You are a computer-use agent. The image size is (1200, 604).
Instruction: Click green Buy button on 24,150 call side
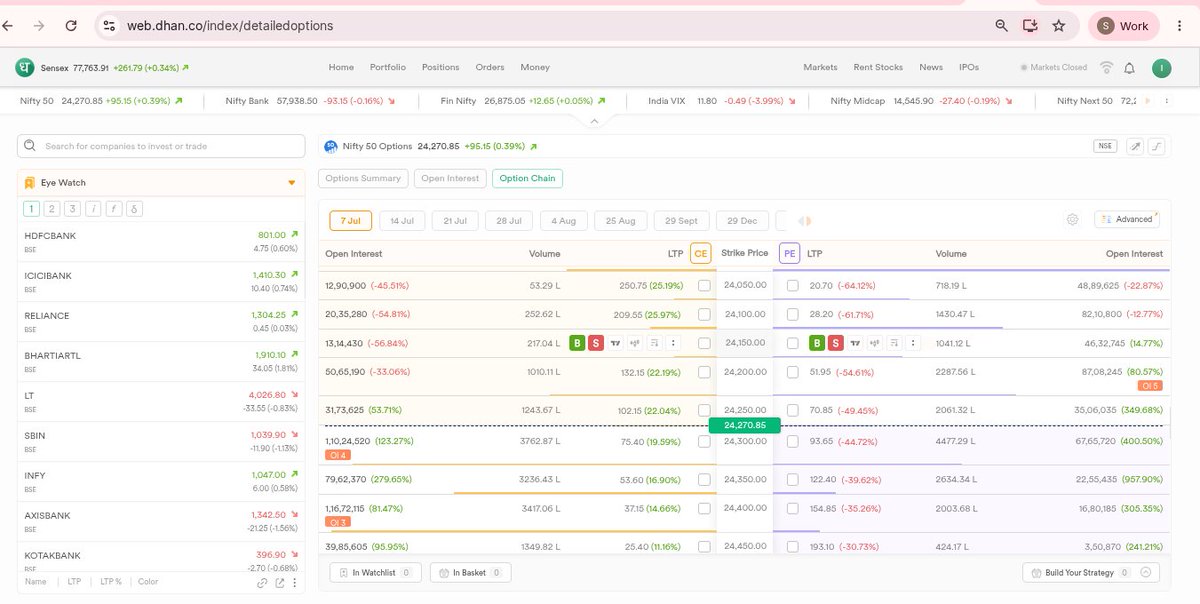(x=577, y=343)
